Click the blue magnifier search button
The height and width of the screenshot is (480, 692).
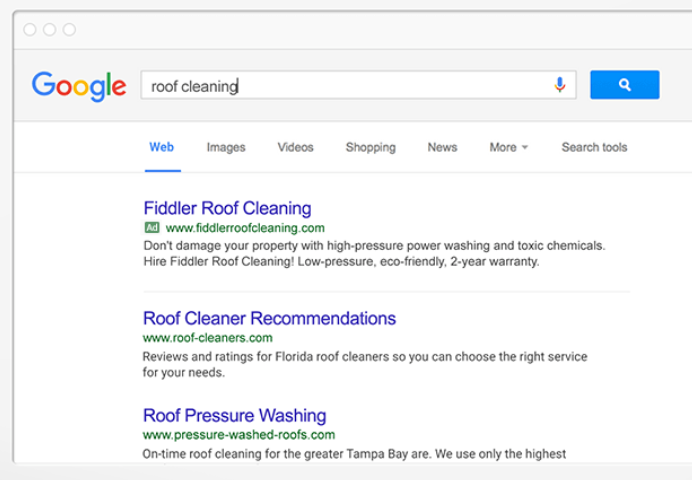point(625,85)
